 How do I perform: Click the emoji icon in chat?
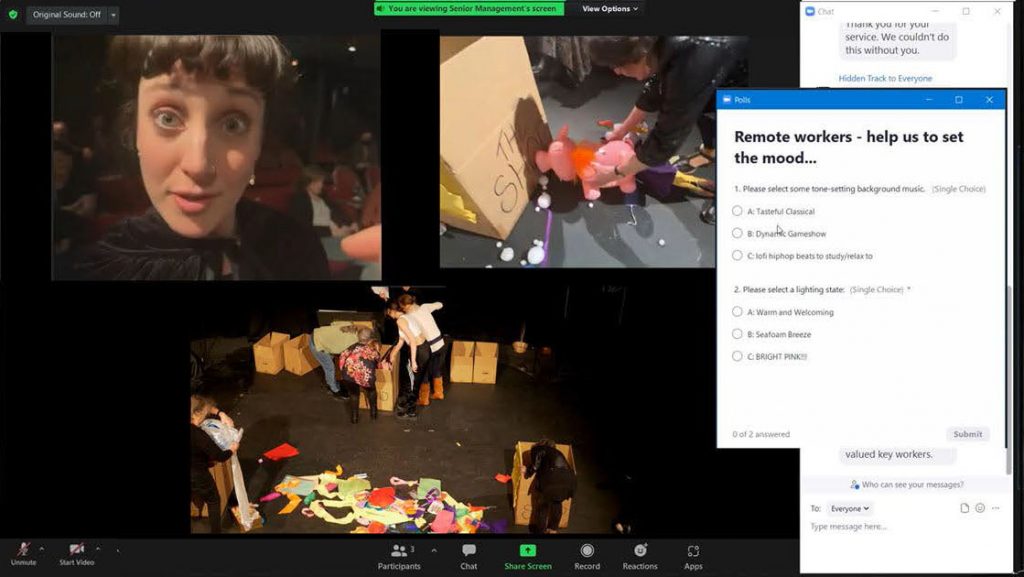click(980, 508)
